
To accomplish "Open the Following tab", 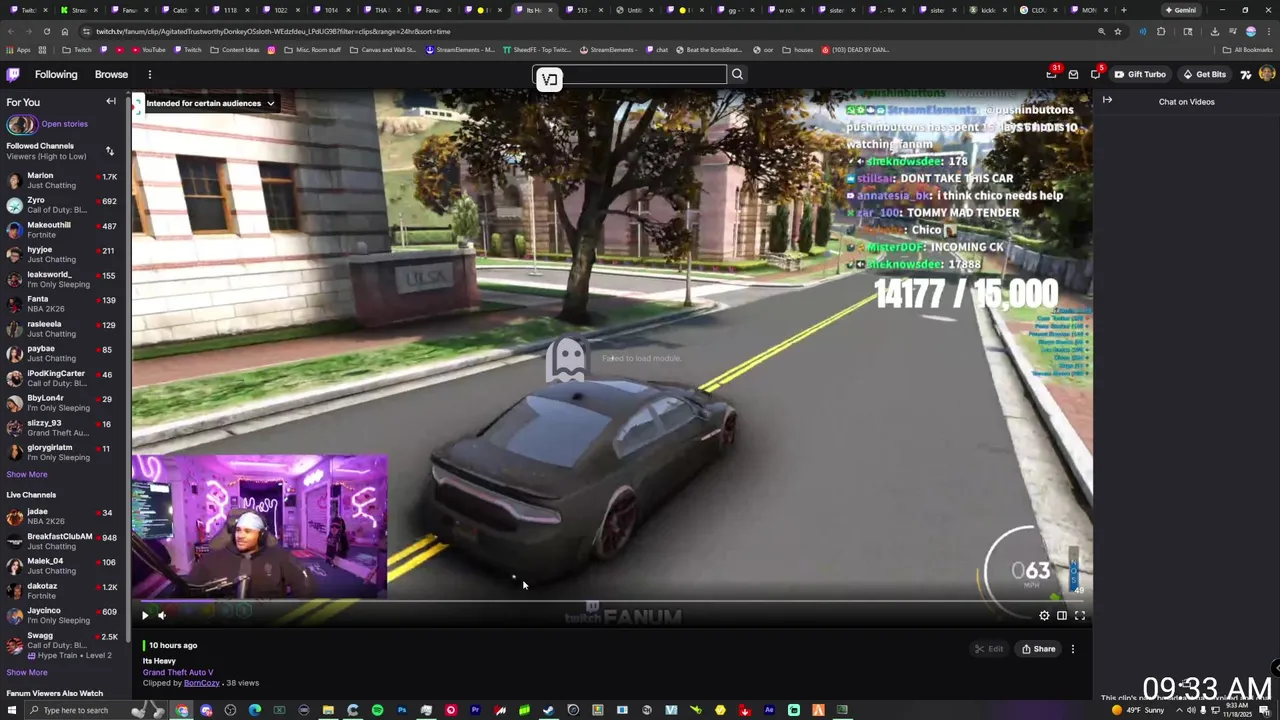I will pyautogui.click(x=56, y=74).
